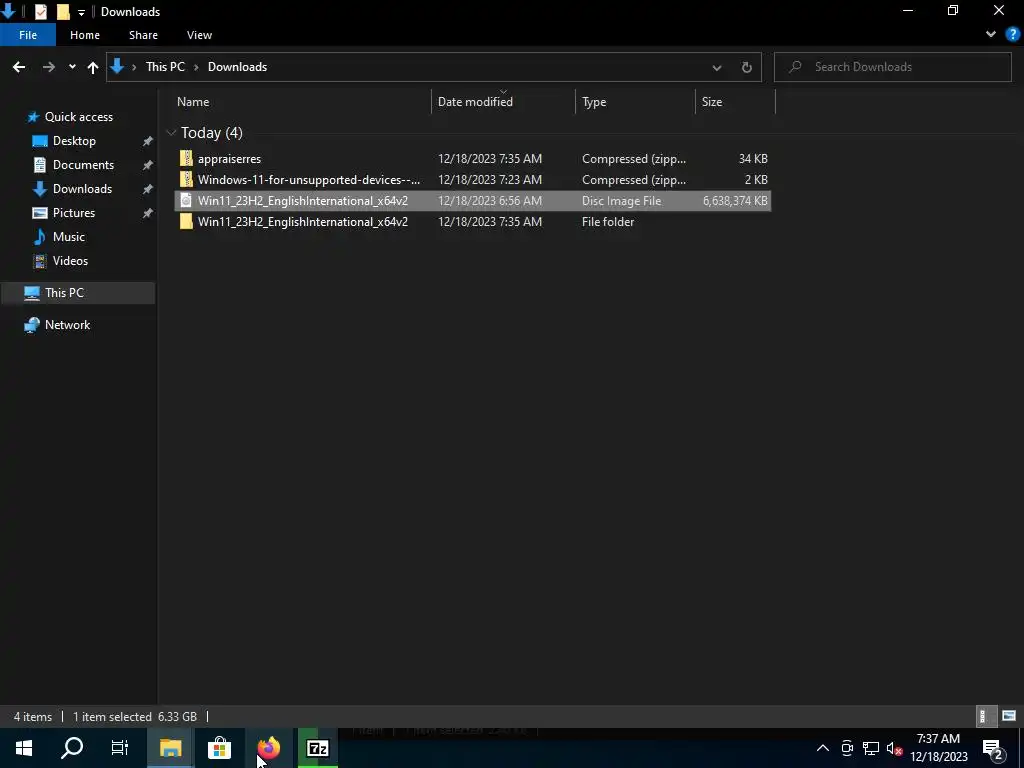The height and width of the screenshot is (768, 1024).
Task: Click This PC in address breadcrumb
Action: tap(165, 67)
